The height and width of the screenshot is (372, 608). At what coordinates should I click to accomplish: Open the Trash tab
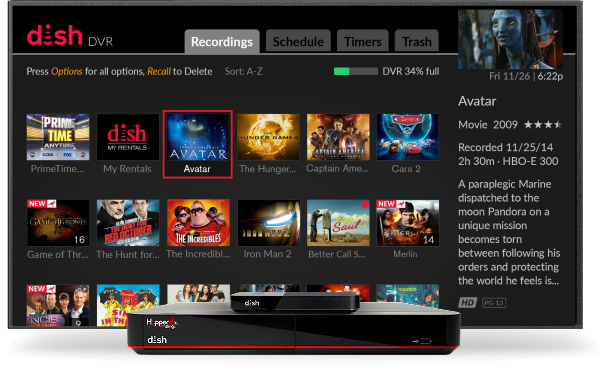pos(416,41)
